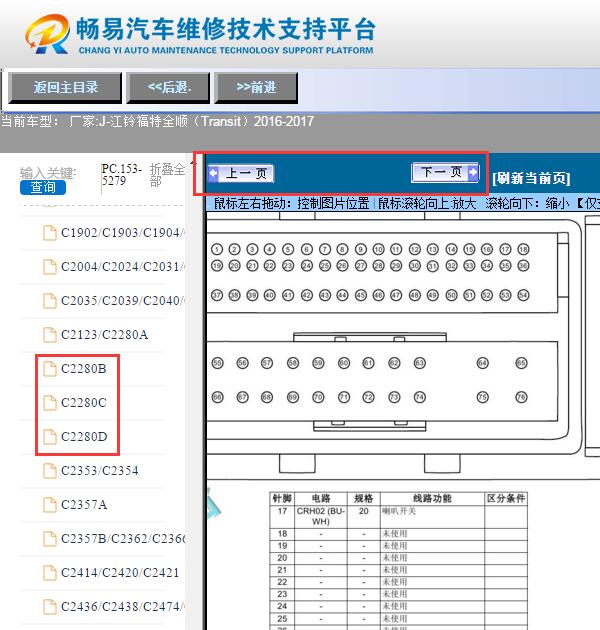This screenshot has height=630, width=600.
Task: Click the 刷新当前页 link
Action: pyautogui.click(x=531, y=178)
